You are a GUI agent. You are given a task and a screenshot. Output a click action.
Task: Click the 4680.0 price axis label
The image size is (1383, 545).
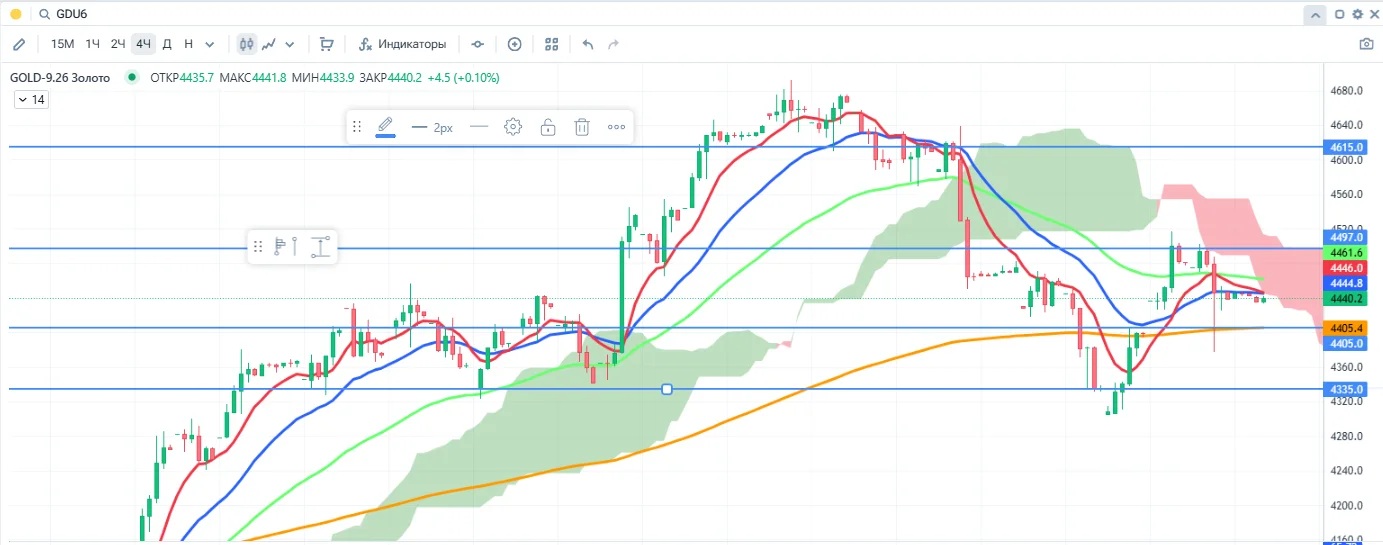coord(1348,91)
